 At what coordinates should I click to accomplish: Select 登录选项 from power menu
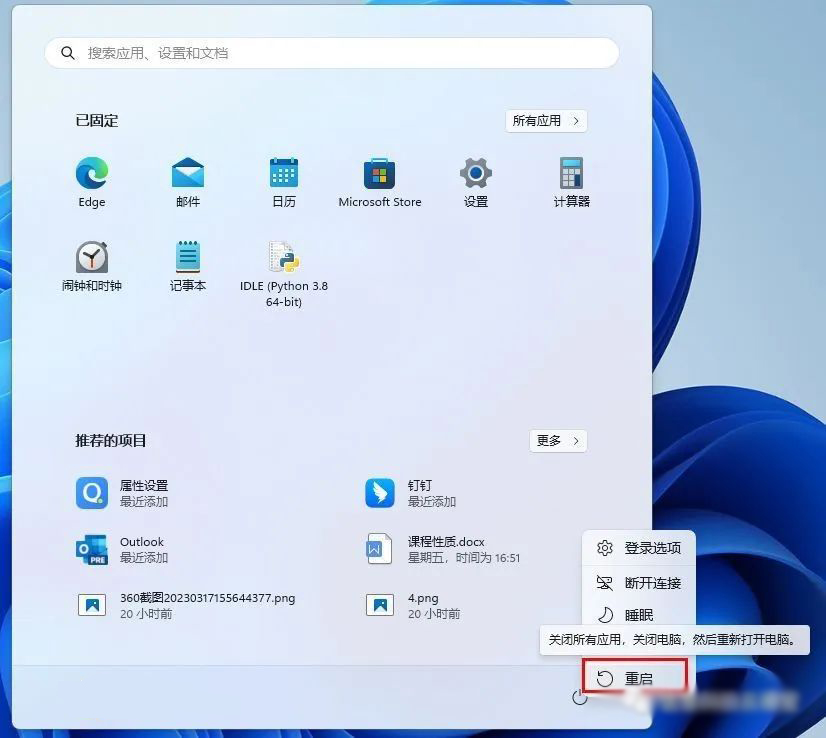[x=639, y=548]
